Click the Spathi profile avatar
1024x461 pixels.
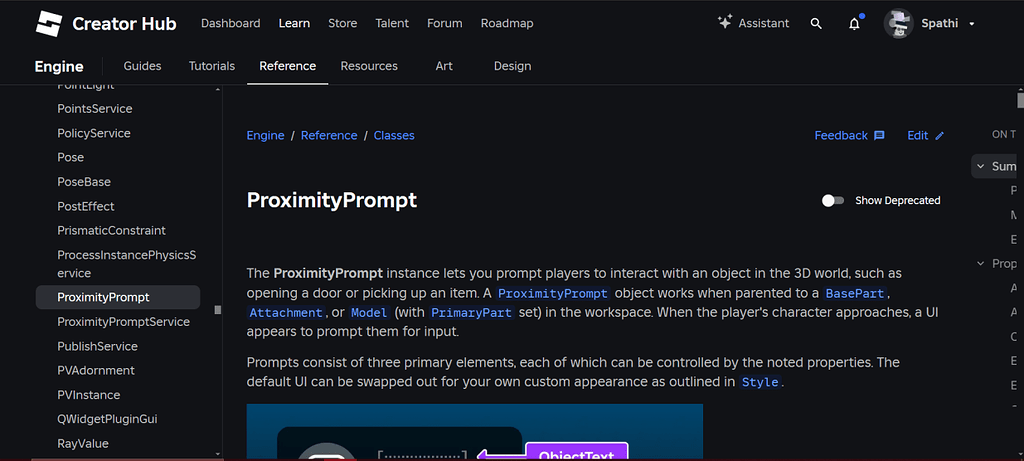pos(898,23)
